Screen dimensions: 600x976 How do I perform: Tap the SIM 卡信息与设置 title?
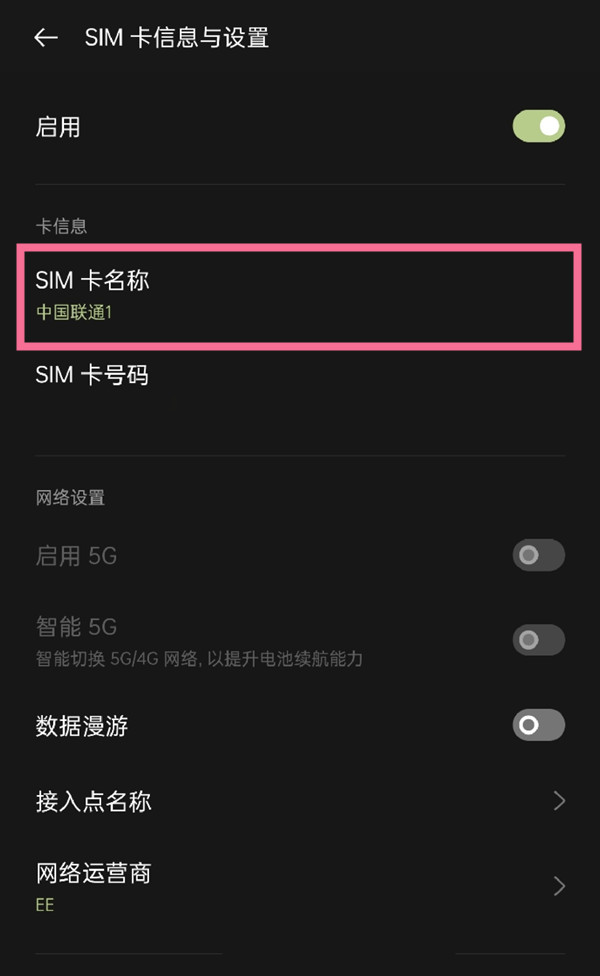tap(175, 37)
